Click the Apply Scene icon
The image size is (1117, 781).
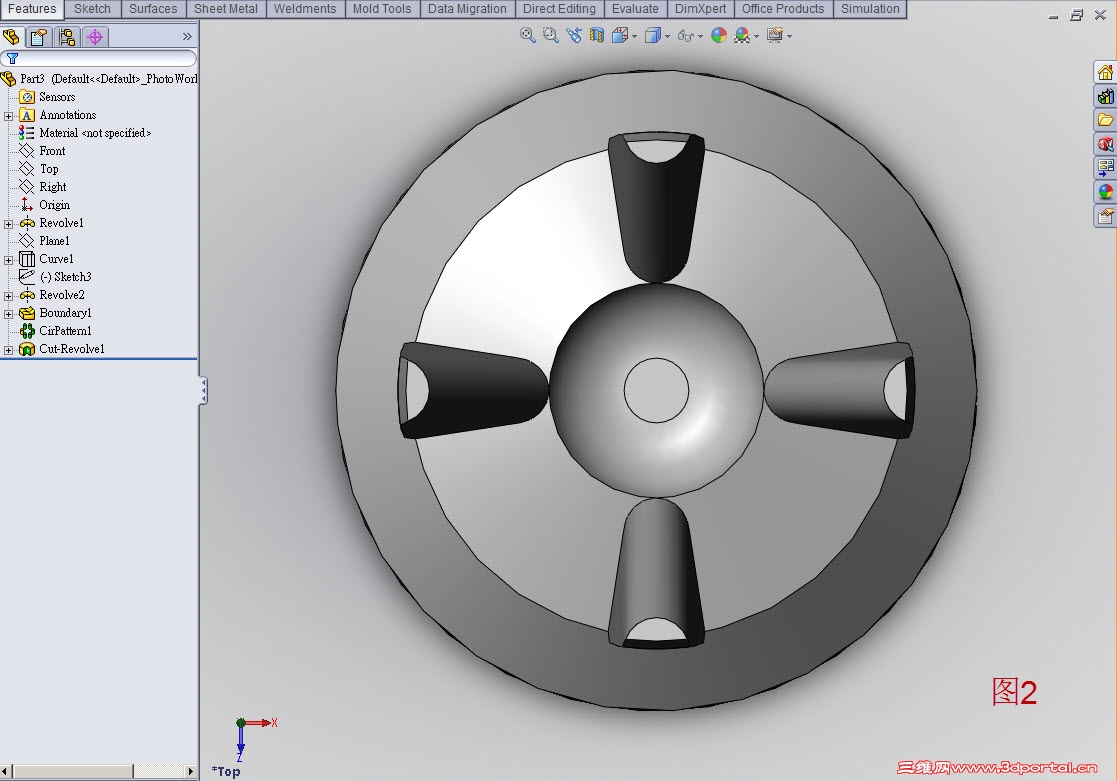pos(742,35)
